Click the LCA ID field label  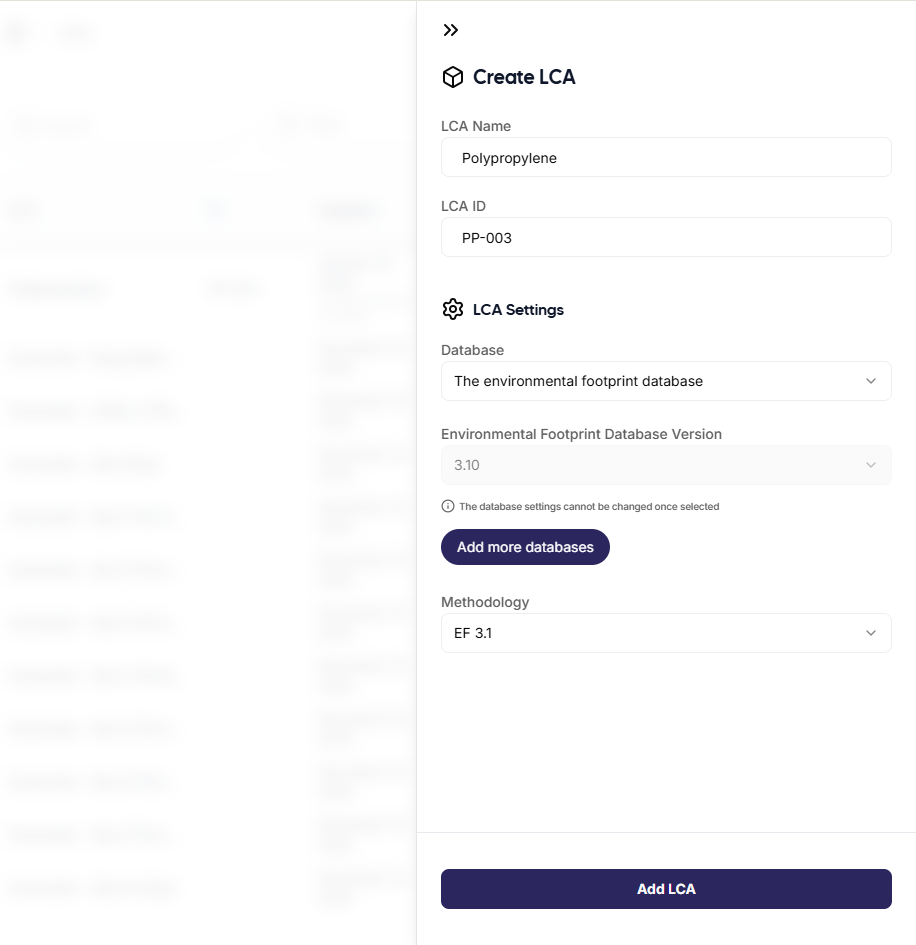[464, 206]
